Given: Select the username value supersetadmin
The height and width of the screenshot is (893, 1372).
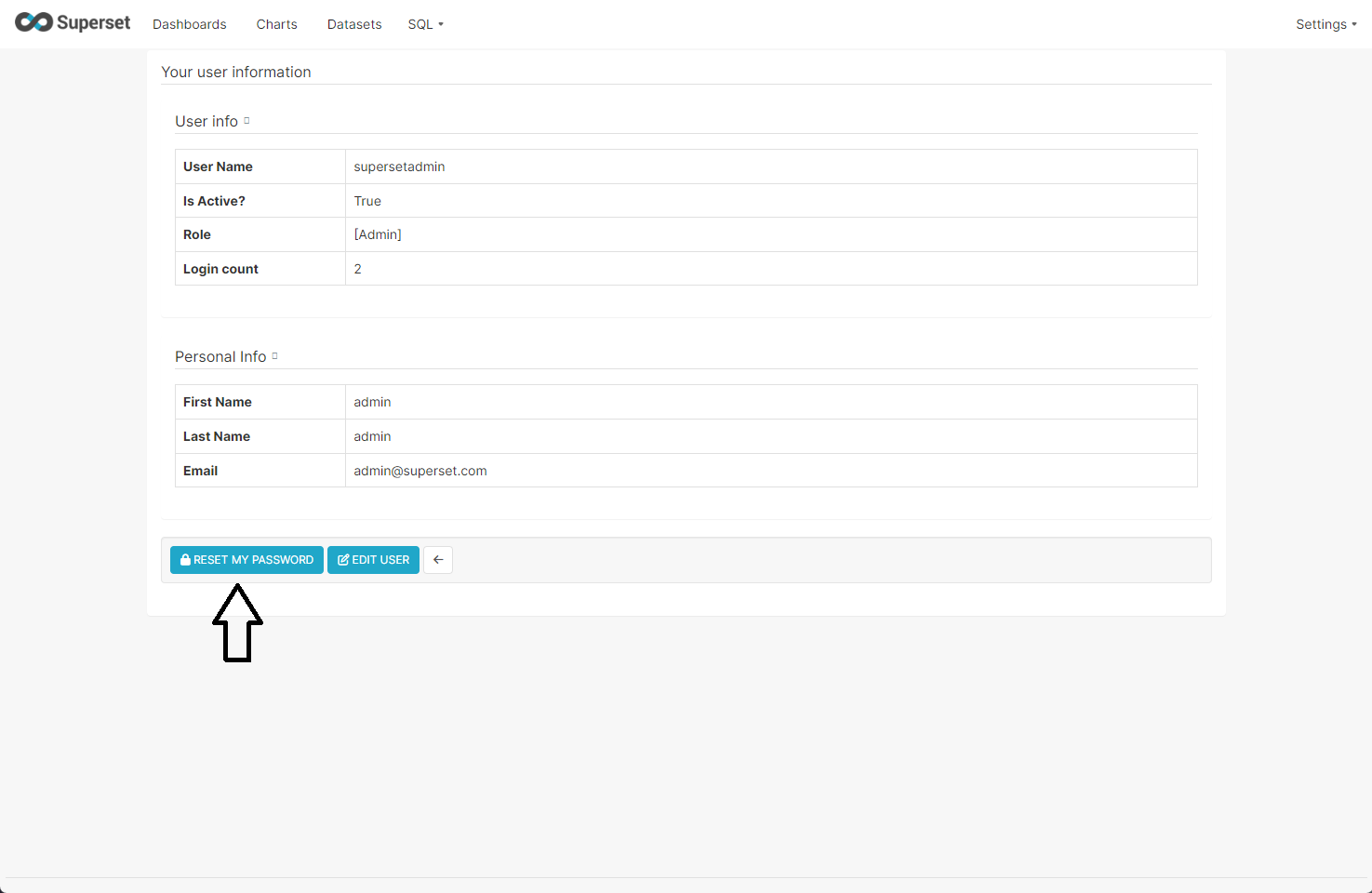Looking at the screenshot, I should point(399,167).
